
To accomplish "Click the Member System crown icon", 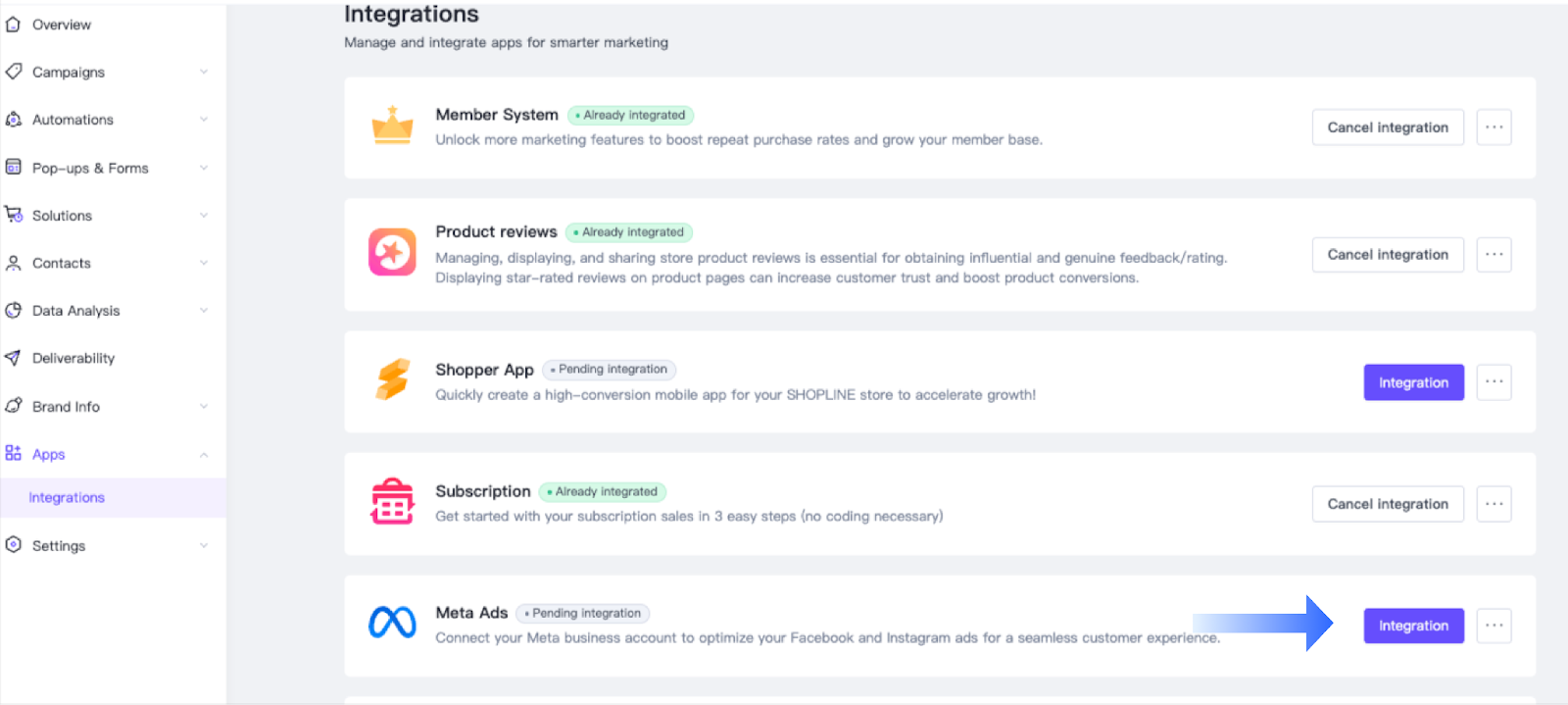I will (x=392, y=126).
